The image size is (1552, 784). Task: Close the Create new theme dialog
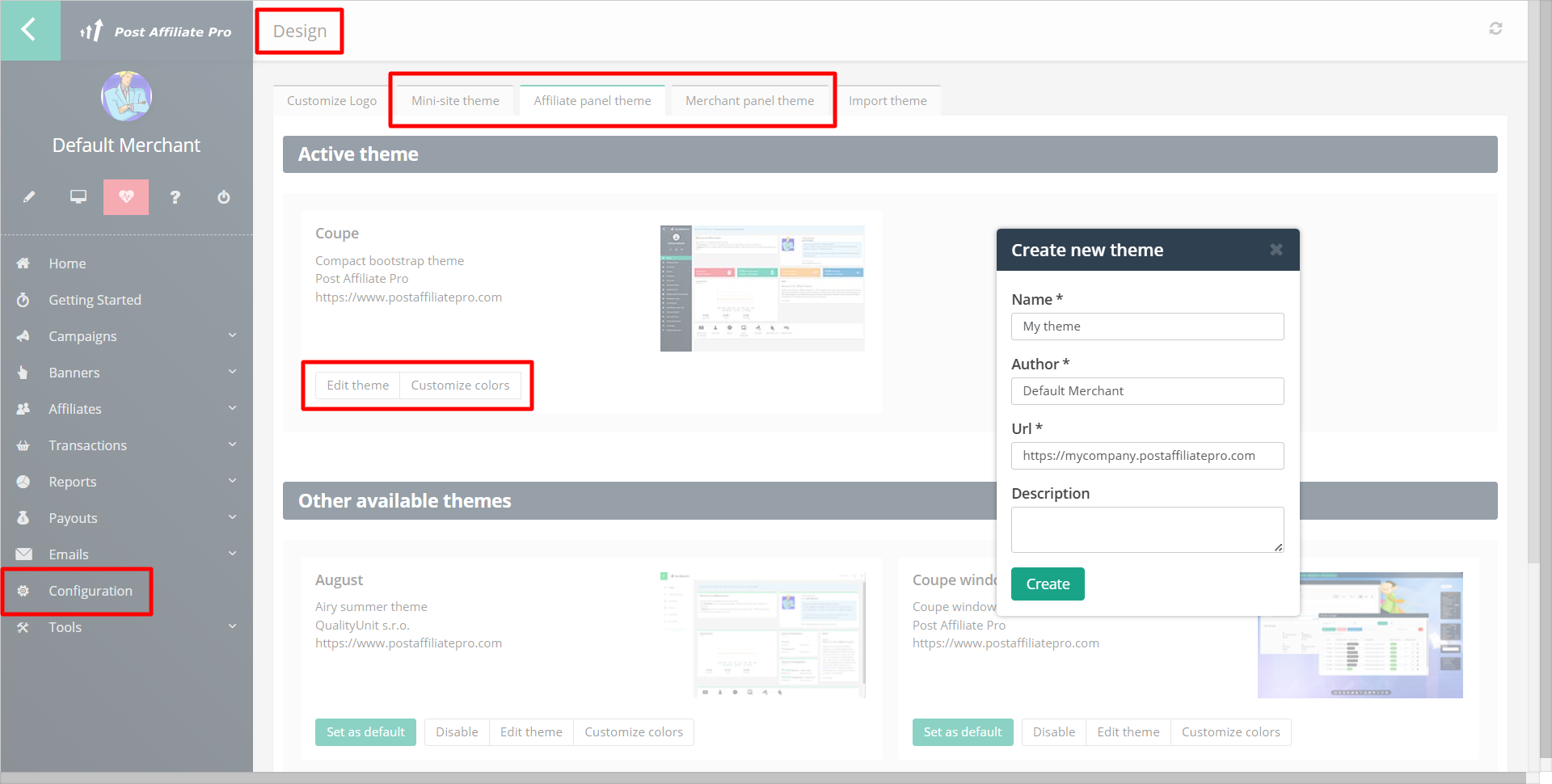[x=1276, y=250]
